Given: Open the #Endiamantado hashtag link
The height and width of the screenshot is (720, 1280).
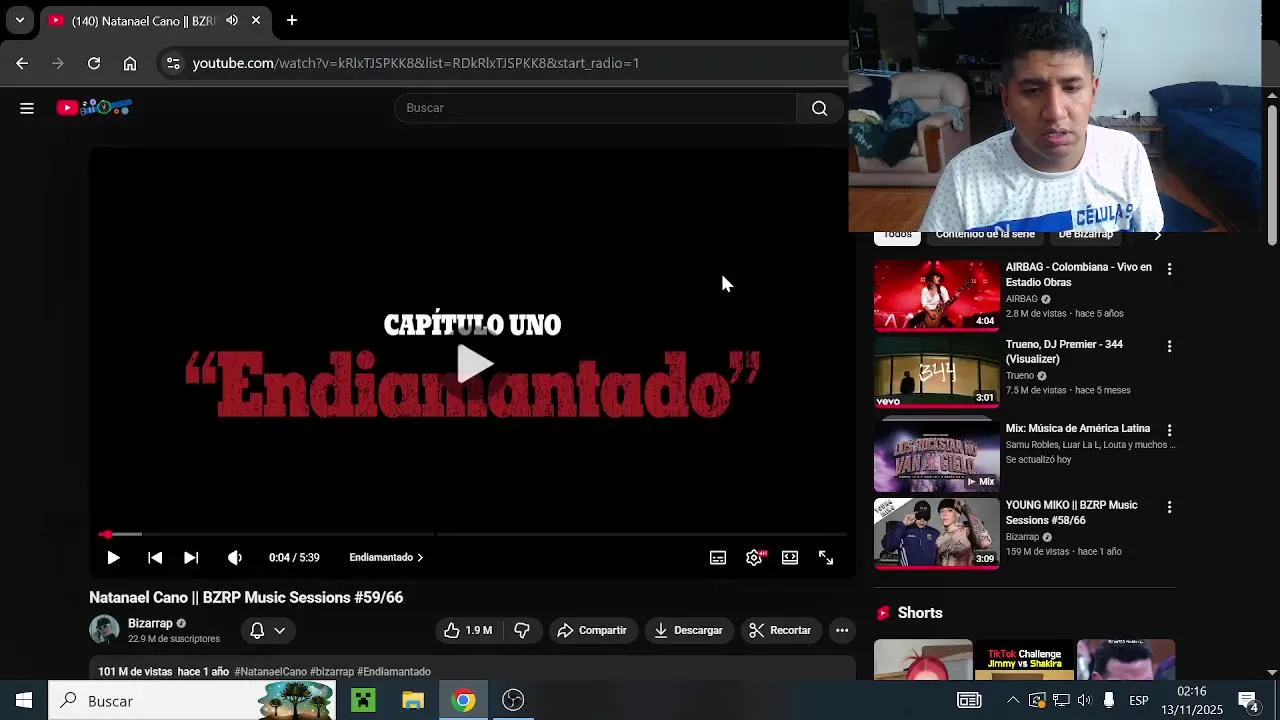Looking at the screenshot, I should (x=394, y=672).
